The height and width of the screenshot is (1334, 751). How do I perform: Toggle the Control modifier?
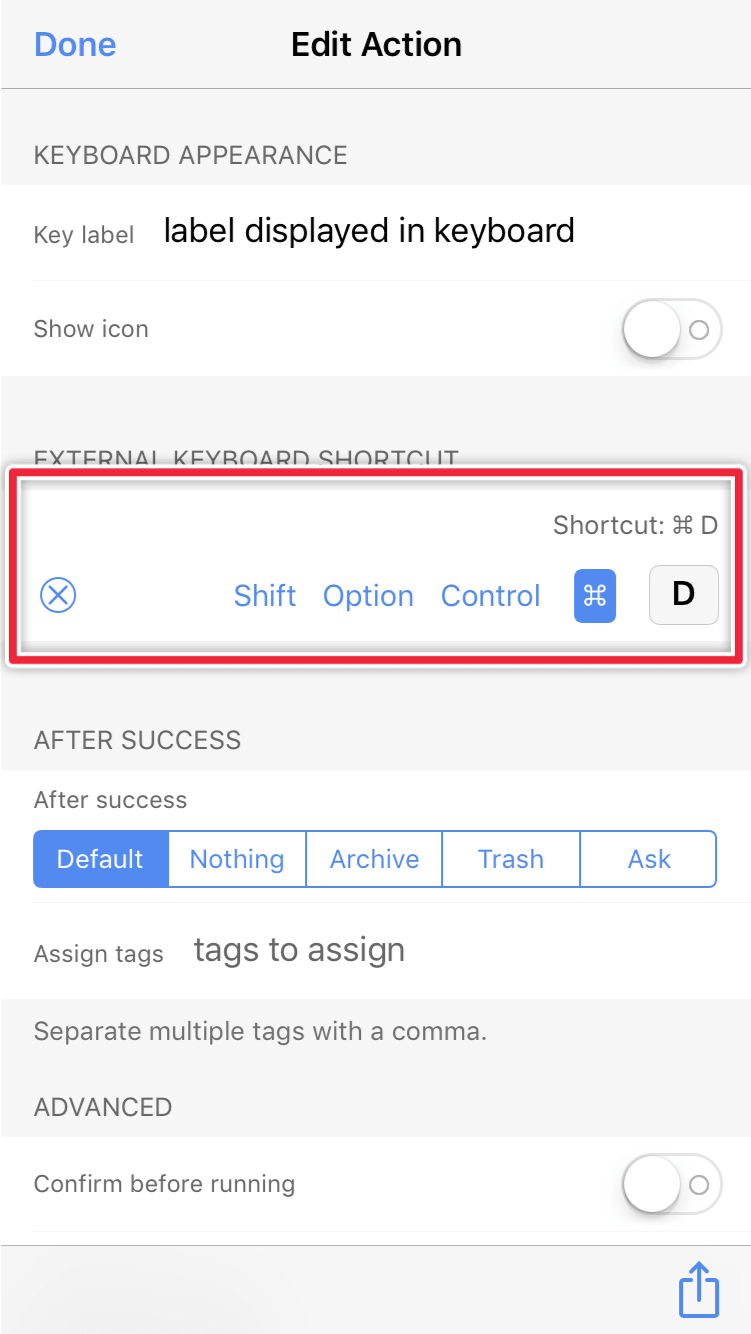(x=491, y=596)
